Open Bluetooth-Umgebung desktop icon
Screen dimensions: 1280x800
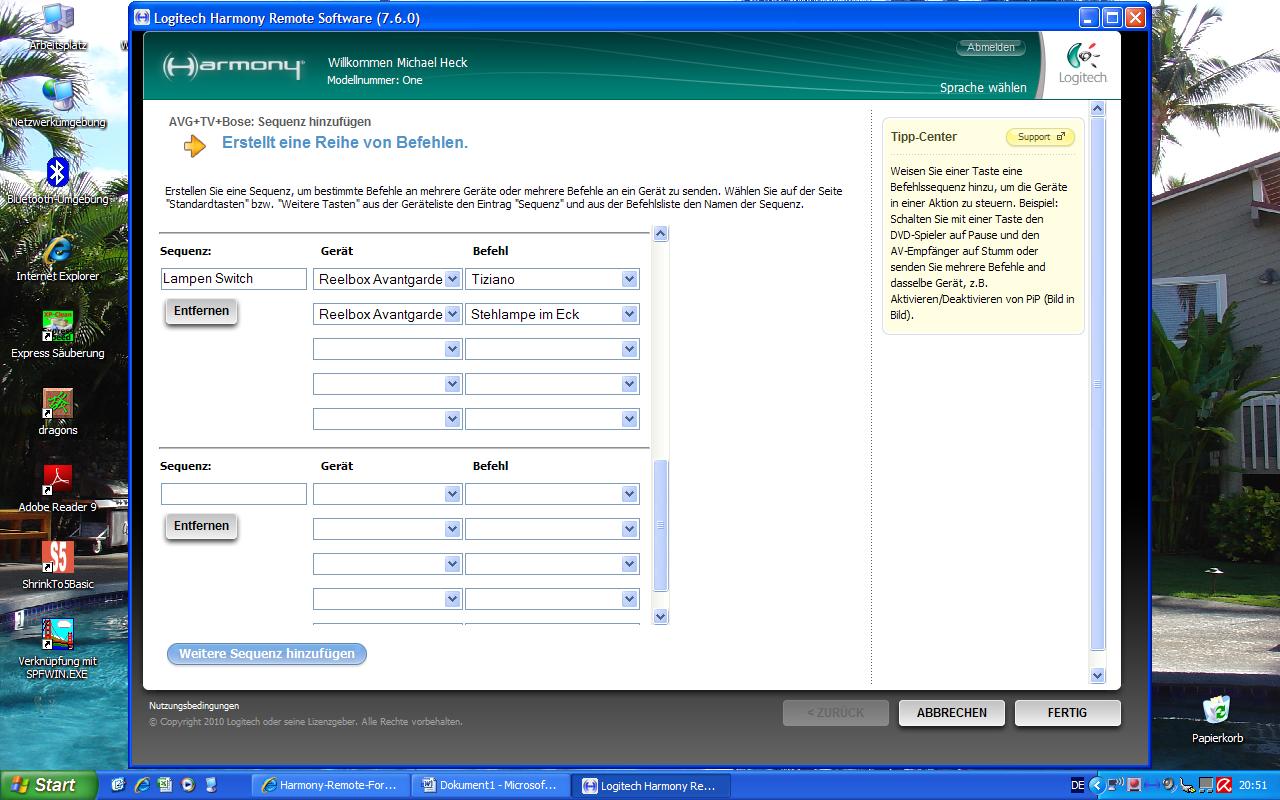(57, 174)
